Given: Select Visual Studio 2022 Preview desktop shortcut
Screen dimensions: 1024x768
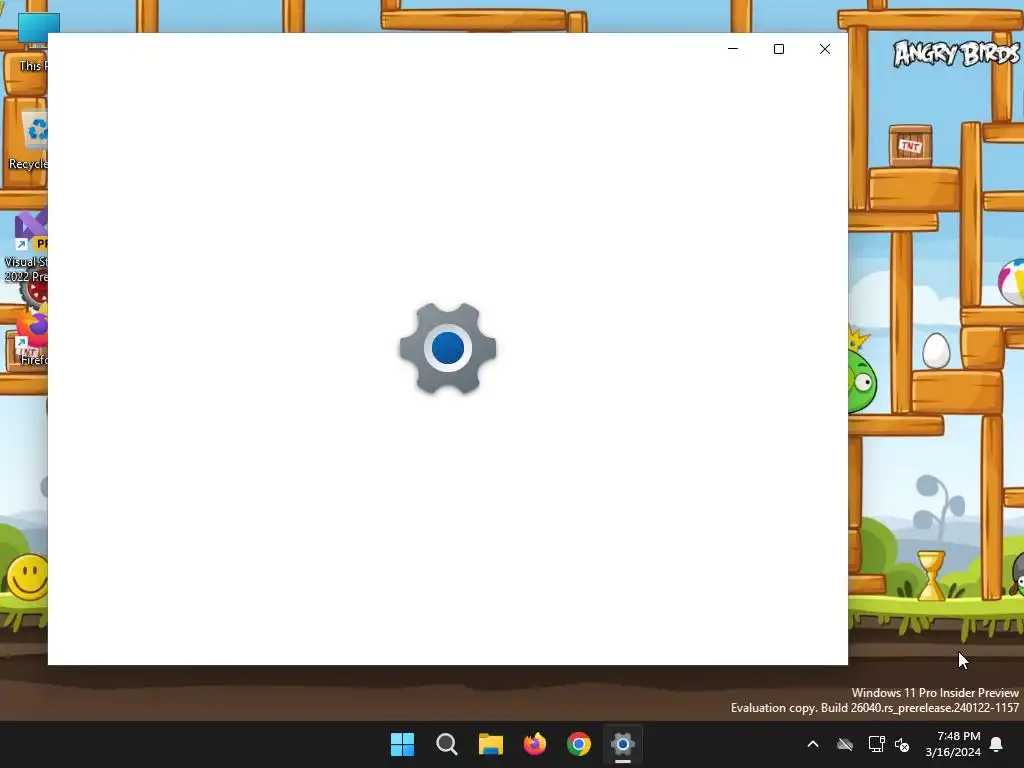Looking at the screenshot, I should pos(25,247).
